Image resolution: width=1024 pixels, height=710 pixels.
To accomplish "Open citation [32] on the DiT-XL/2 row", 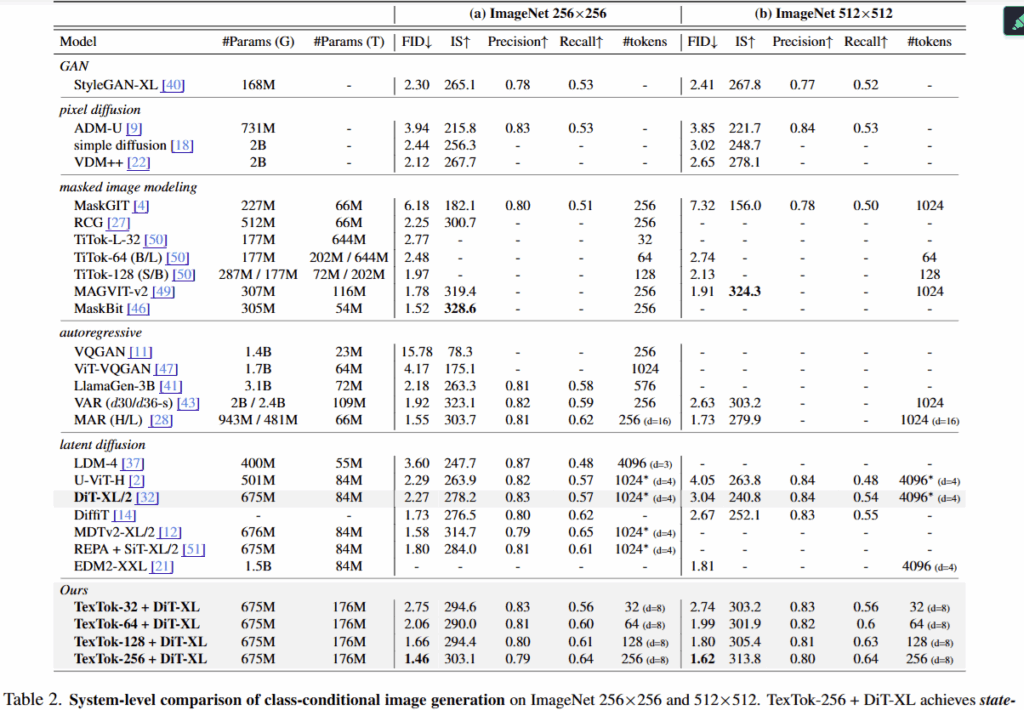I will [149, 497].
